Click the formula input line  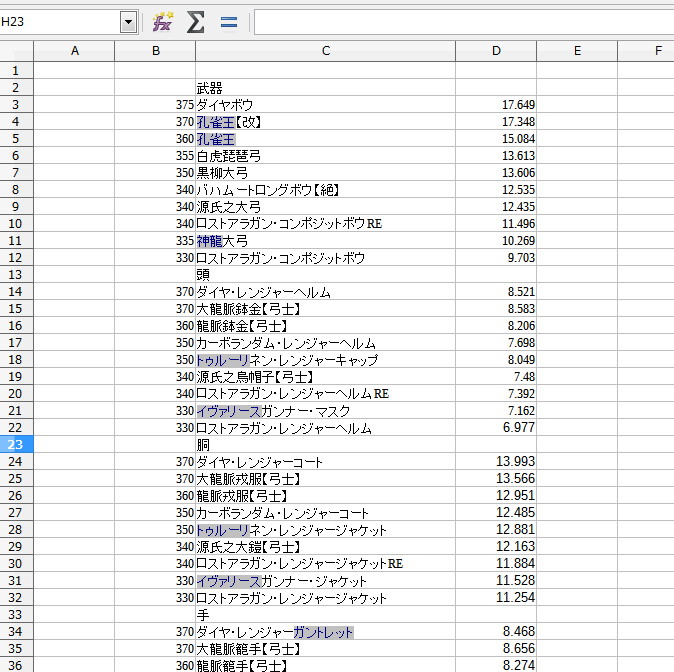pos(464,22)
